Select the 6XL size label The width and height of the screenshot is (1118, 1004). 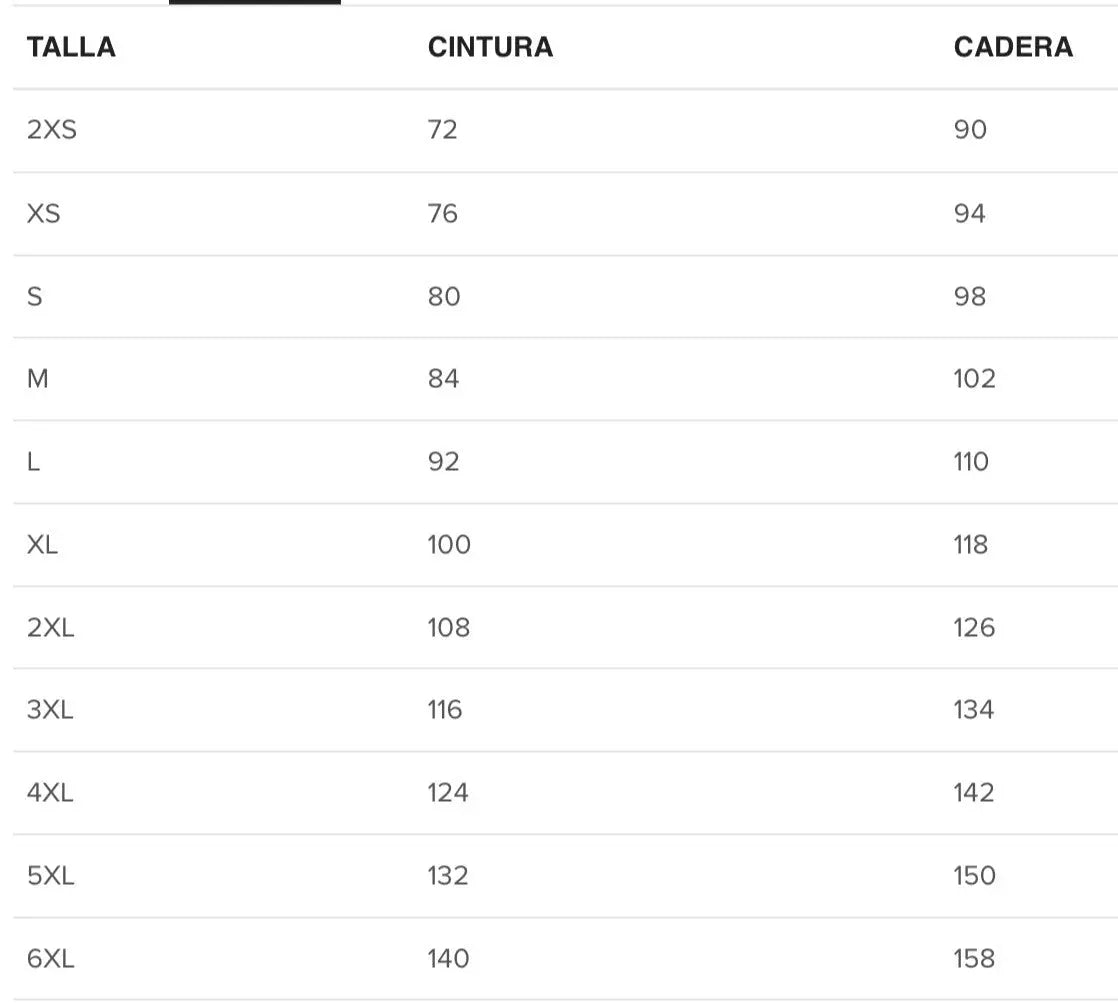(x=50, y=959)
